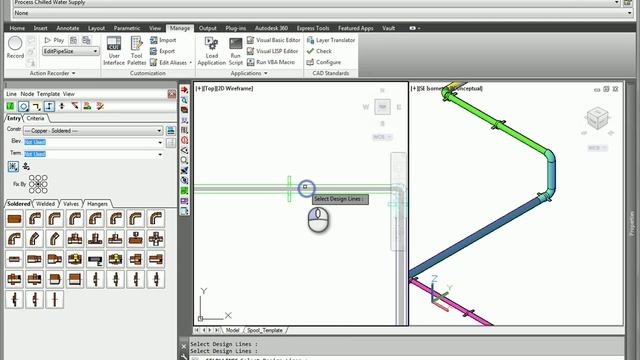The width and height of the screenshot is (640, 360).
Task: Open the Visual Basic Editor
Action: pos(273,40)
